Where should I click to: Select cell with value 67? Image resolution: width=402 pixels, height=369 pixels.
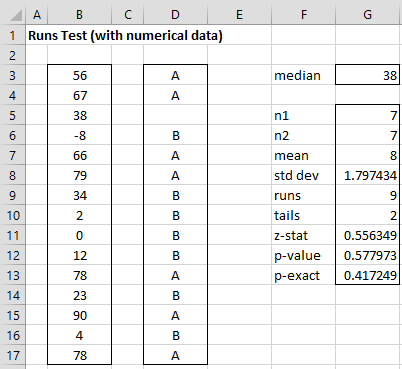click(80, 95)
